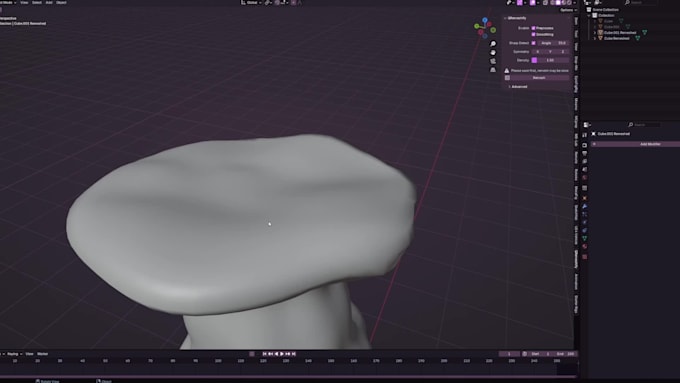The image size is (680, 383).
Task: Open the Add Modifier dropdown
Action: [636, 144]
